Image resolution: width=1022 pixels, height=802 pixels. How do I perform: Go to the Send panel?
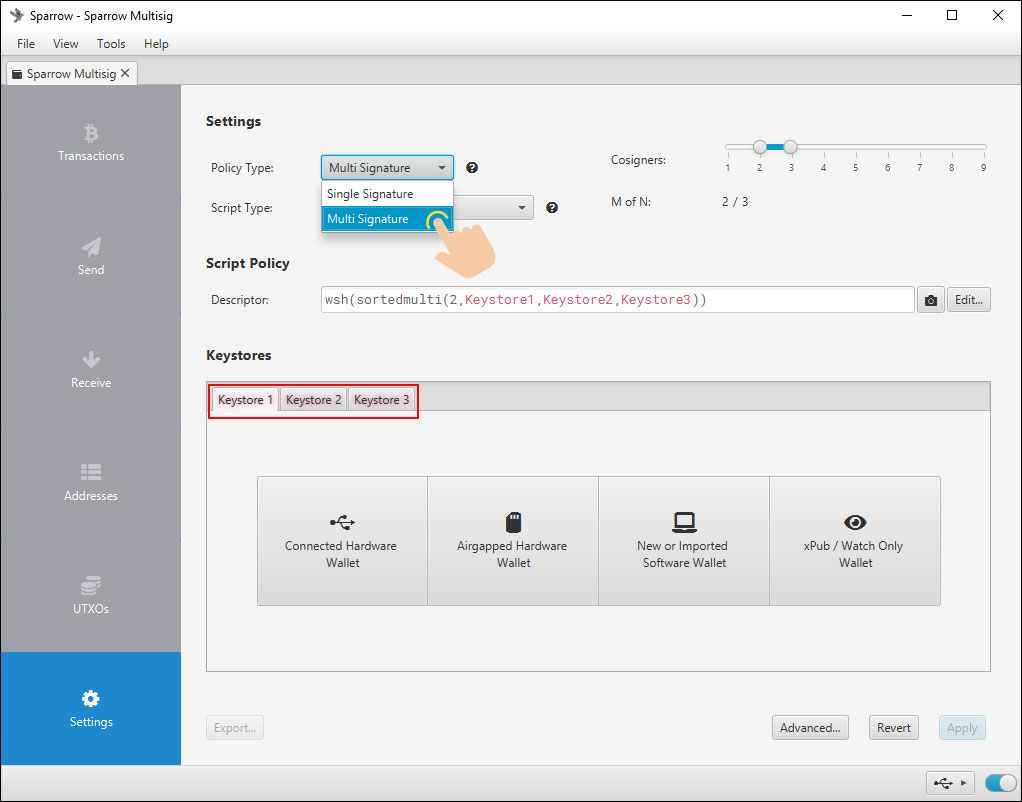91,257
